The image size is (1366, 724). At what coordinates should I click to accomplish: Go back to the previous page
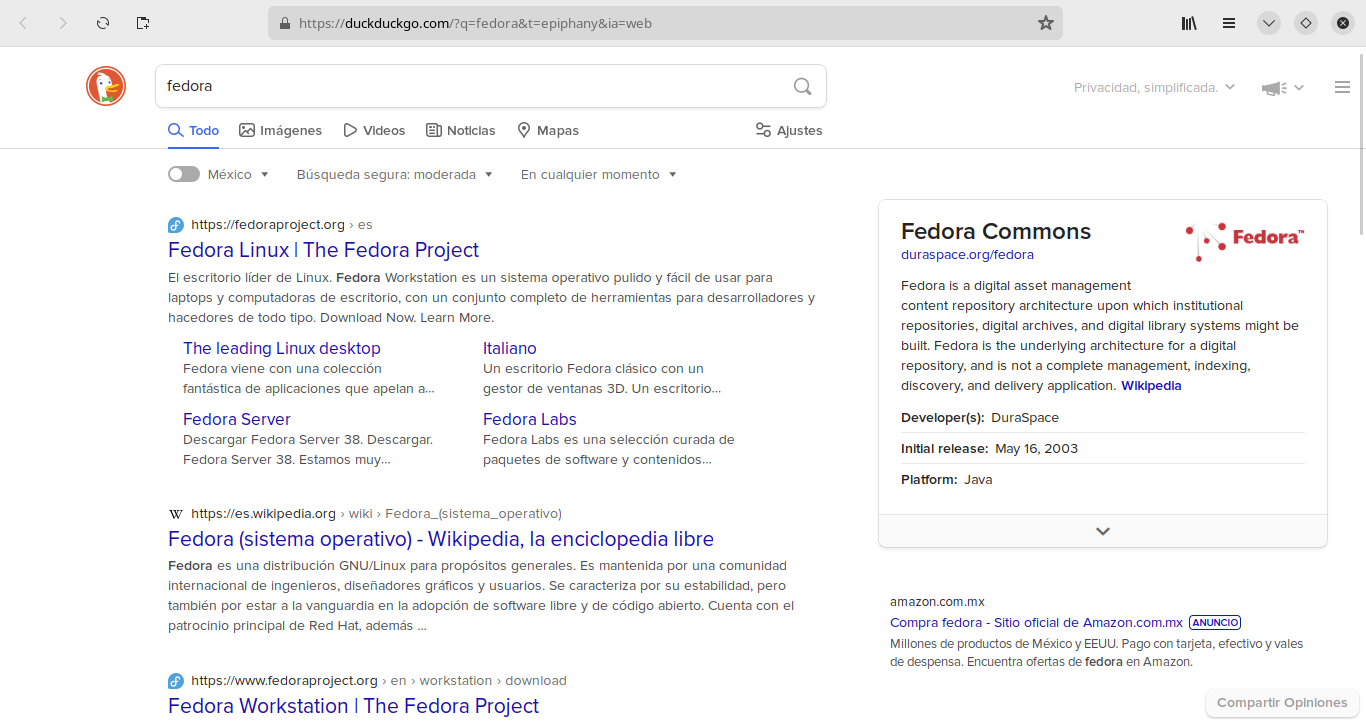pos(23,23)
